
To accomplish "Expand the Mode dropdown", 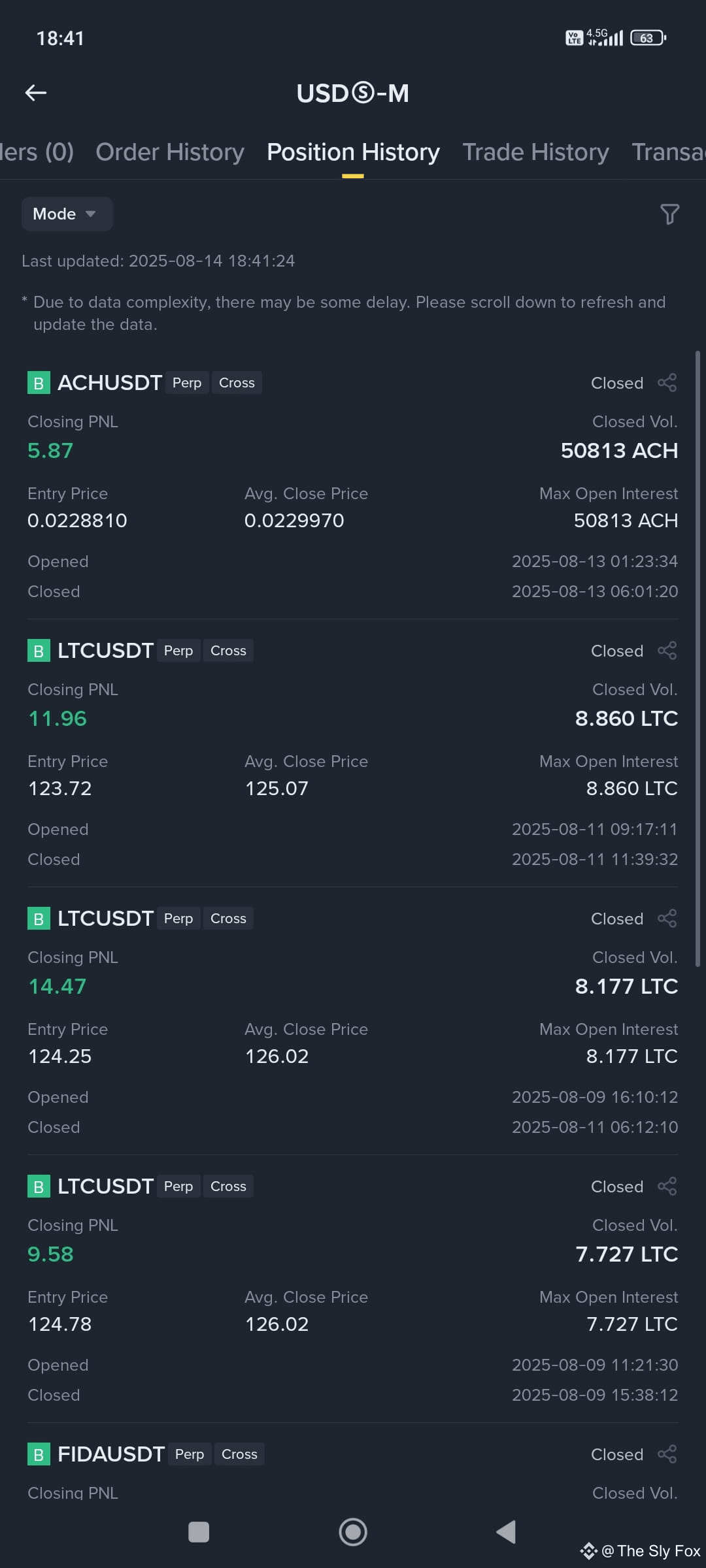I will tap(67, 214).
